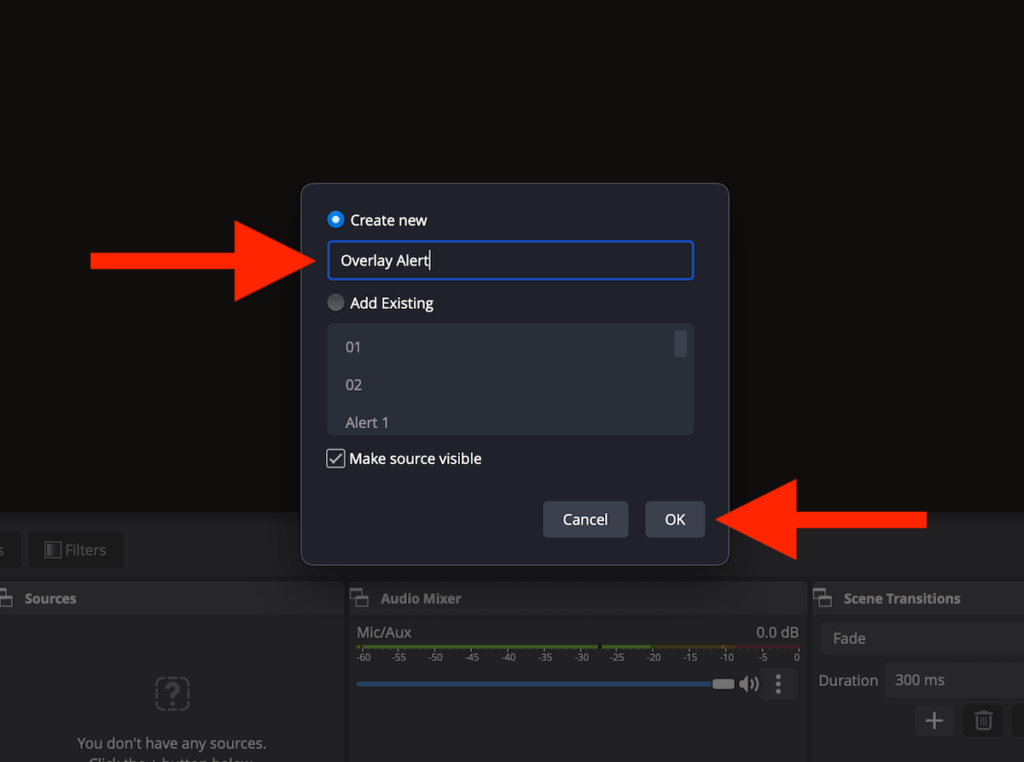The image size is (1024, 762).
Task: Select the Add Existing radio button
Action: pos(336,302)
